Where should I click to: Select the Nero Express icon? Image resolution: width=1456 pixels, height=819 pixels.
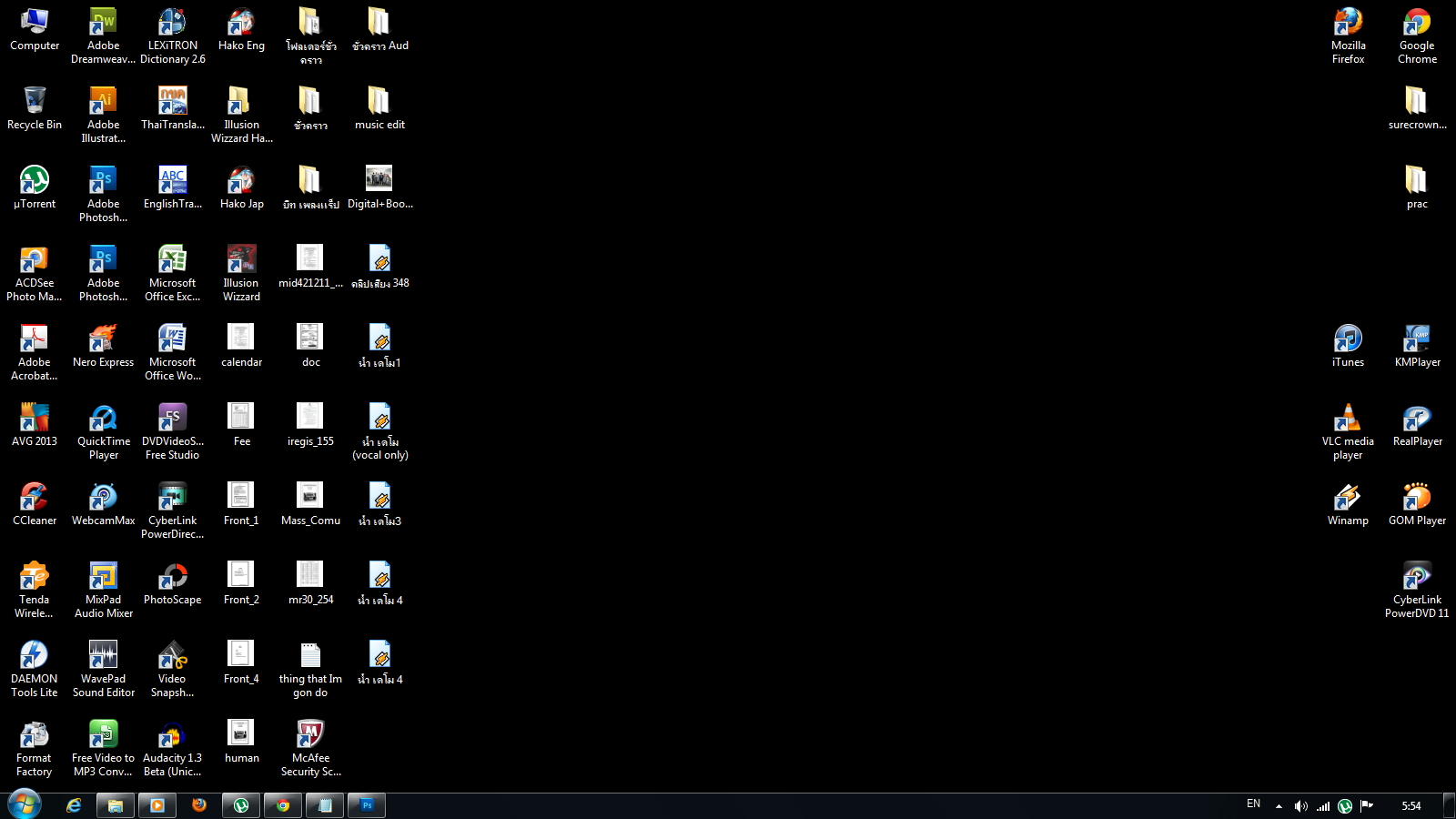tap(104, 346)
